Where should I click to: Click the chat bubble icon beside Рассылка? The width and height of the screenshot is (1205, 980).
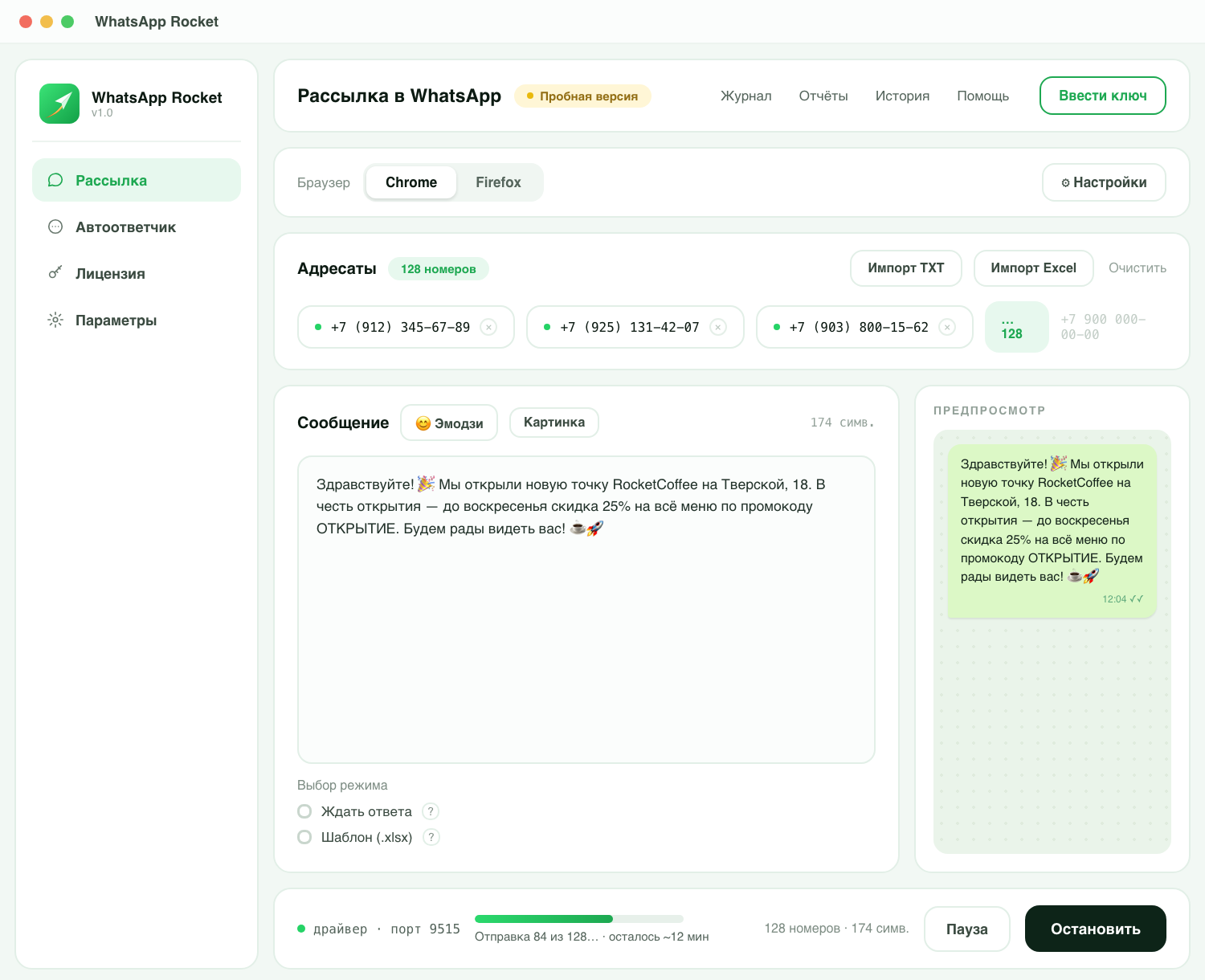tap(55, 180)
